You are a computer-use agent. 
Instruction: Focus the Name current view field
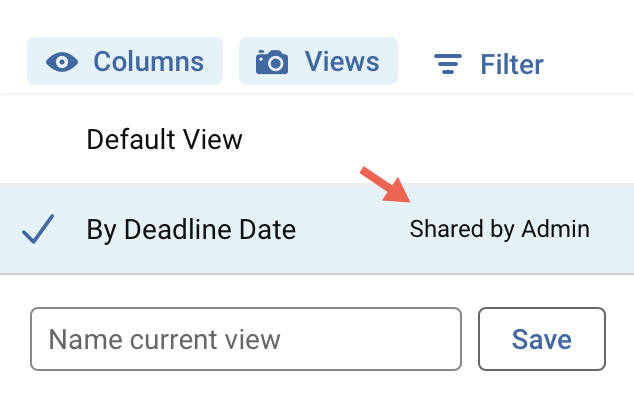[246, 339]
